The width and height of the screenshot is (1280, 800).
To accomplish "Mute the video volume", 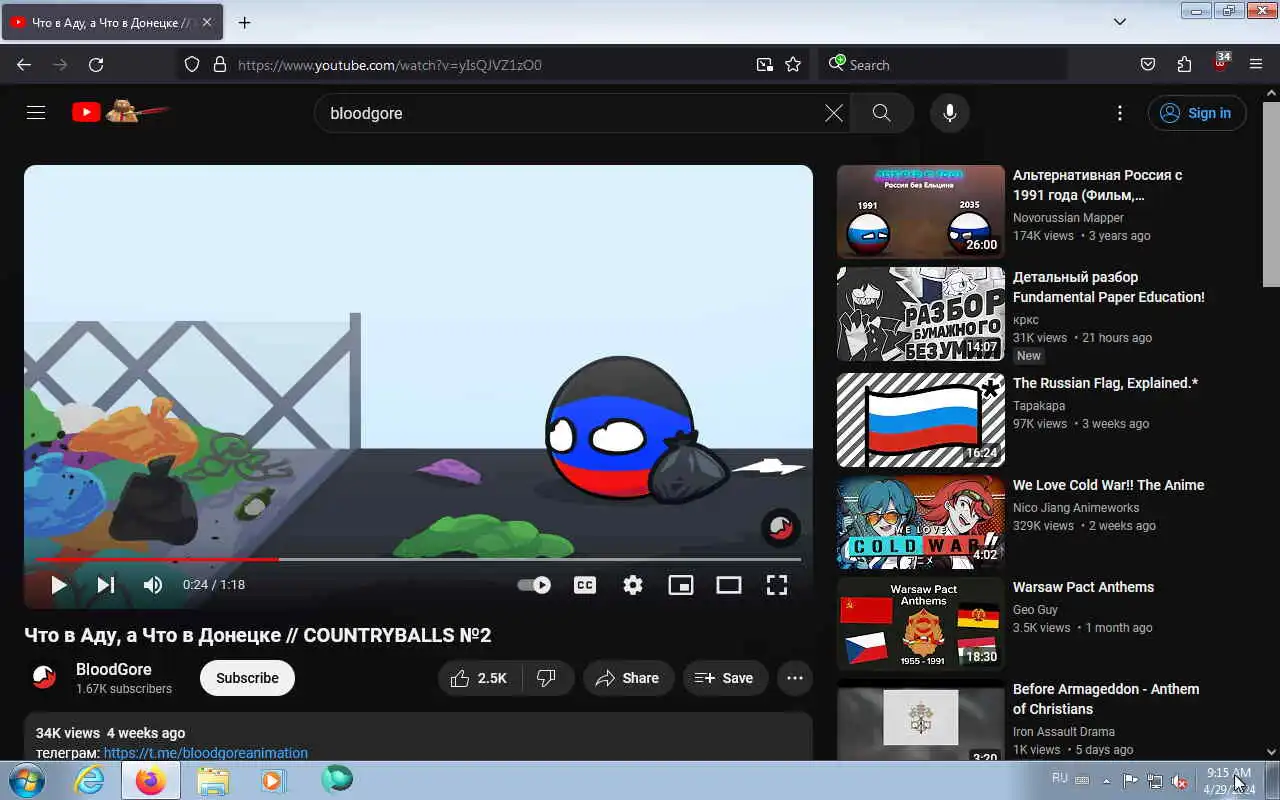I will (x=153, y=585).
